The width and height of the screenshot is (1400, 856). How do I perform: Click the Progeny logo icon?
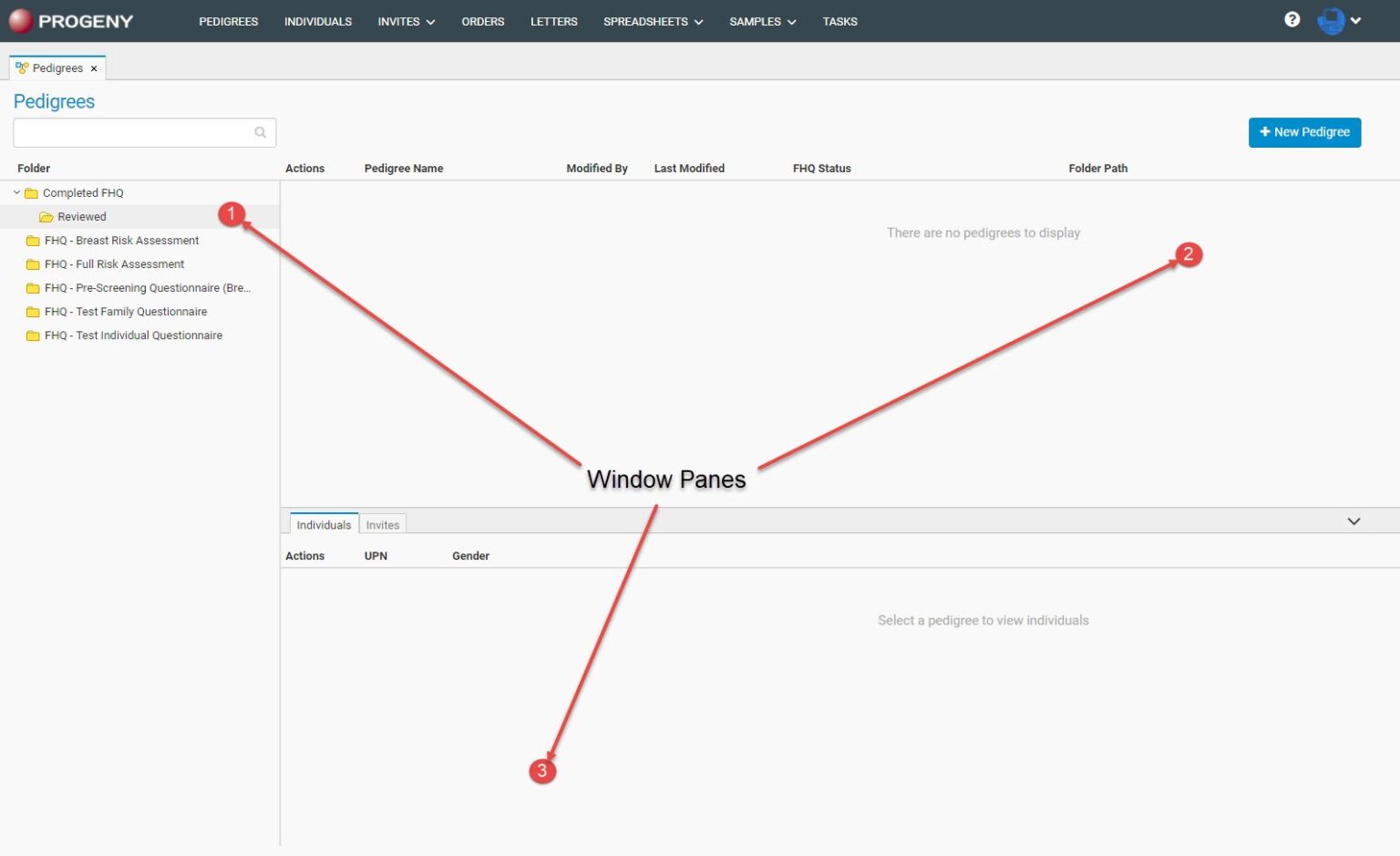[19, 20]
